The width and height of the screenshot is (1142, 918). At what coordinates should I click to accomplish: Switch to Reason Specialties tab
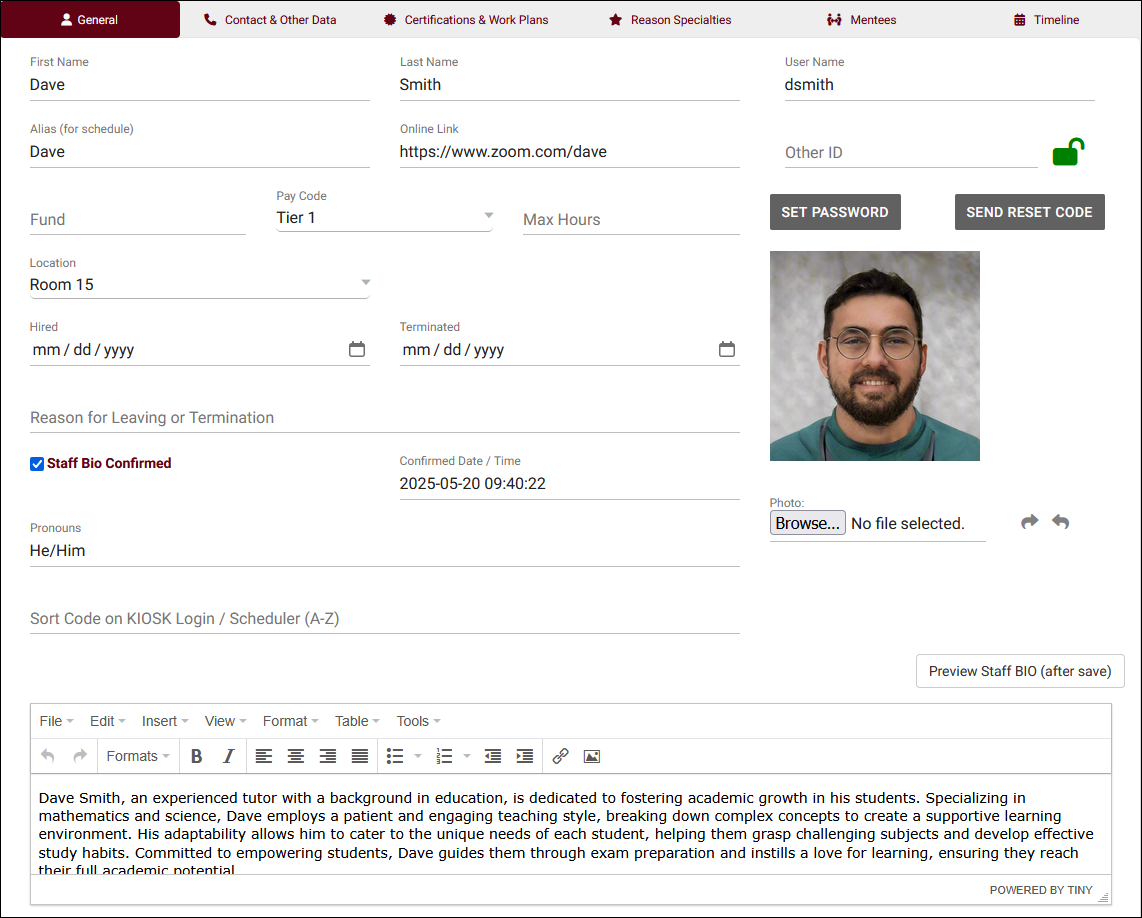click(x=670, y=20)
